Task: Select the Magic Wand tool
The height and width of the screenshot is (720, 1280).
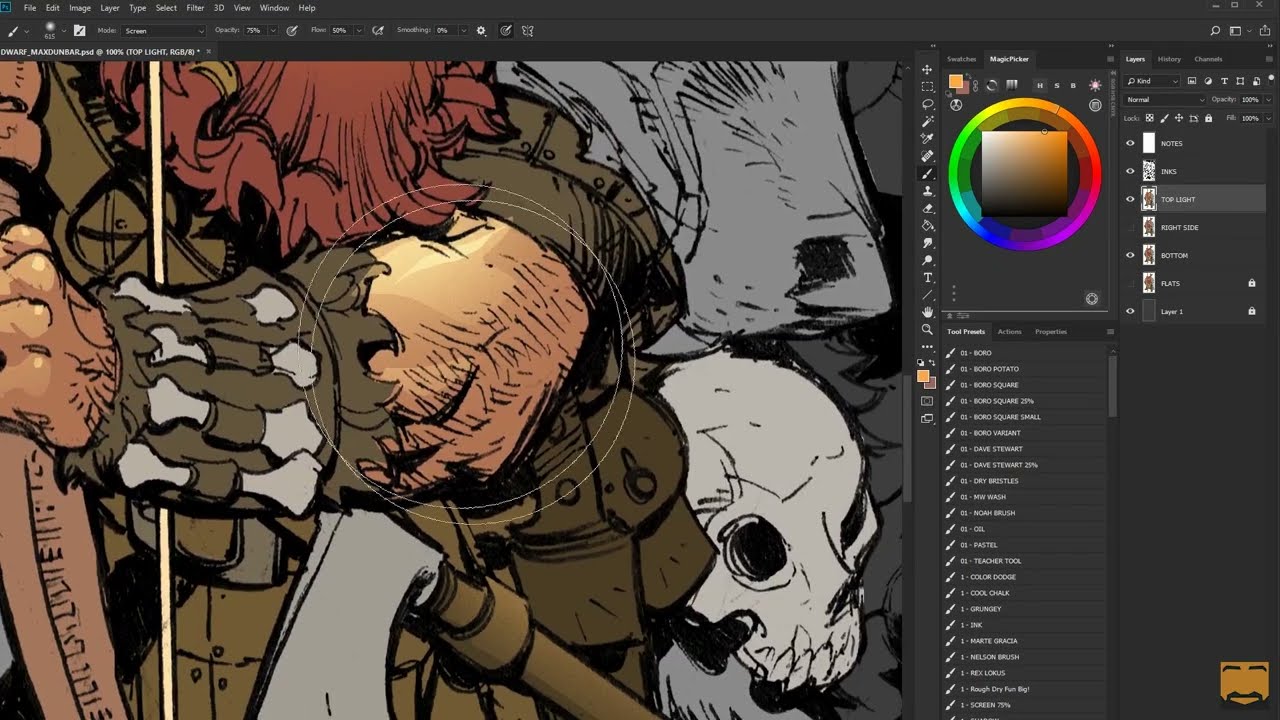Action: click(927, 121)
